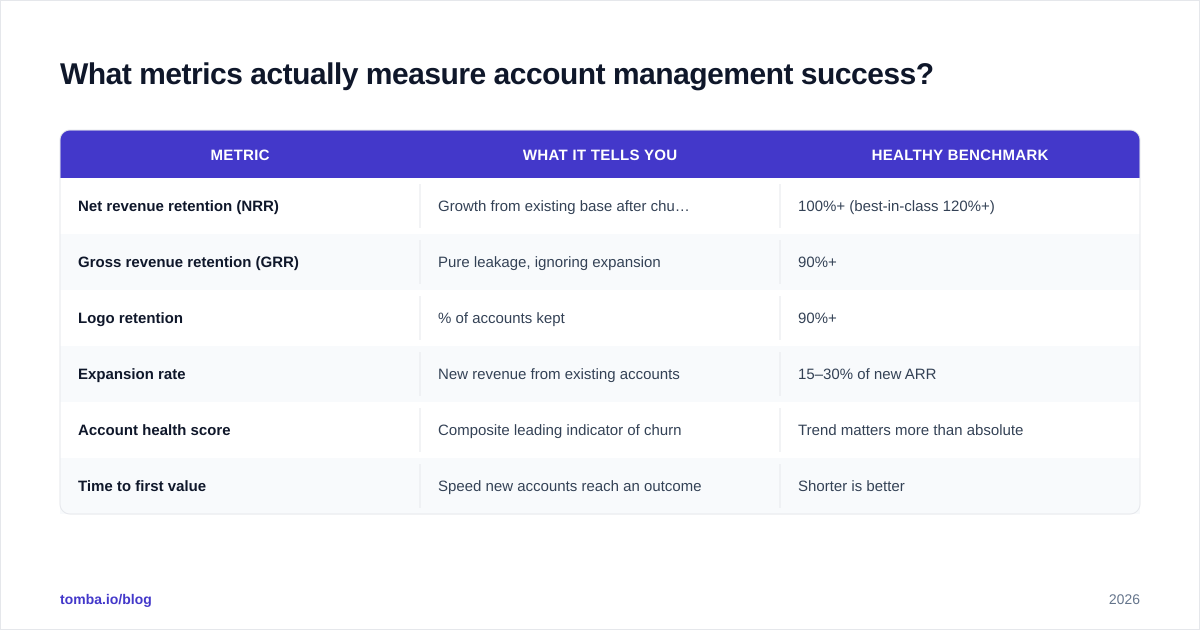Click 'Pure leakage, ignoring expansion' cell

tap(600, 262)
